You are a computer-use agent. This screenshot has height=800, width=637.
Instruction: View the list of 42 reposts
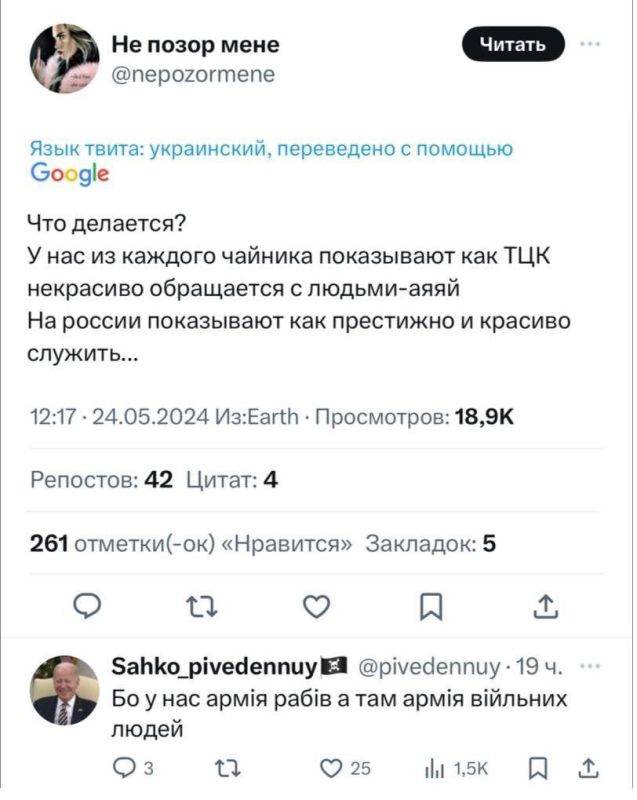(102, 481)
